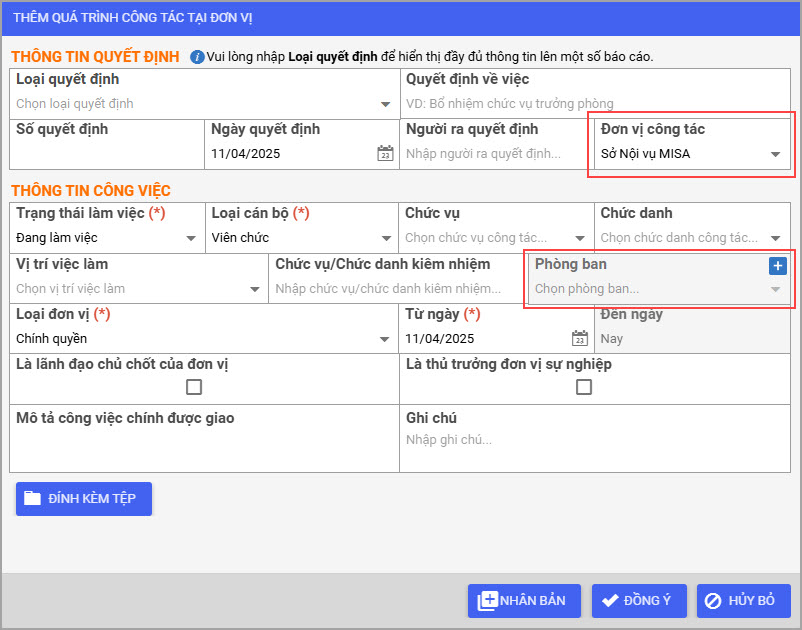
Task: Open the Đơn vị công tác dropdown
Action: (775, 154)
